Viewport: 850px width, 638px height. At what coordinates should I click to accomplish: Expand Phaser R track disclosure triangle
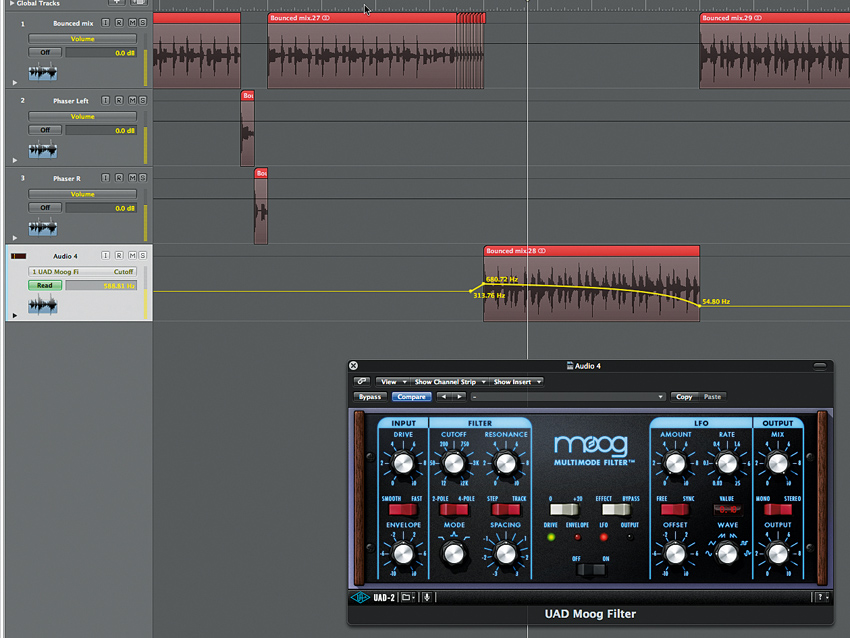click(x=15, y=237)
